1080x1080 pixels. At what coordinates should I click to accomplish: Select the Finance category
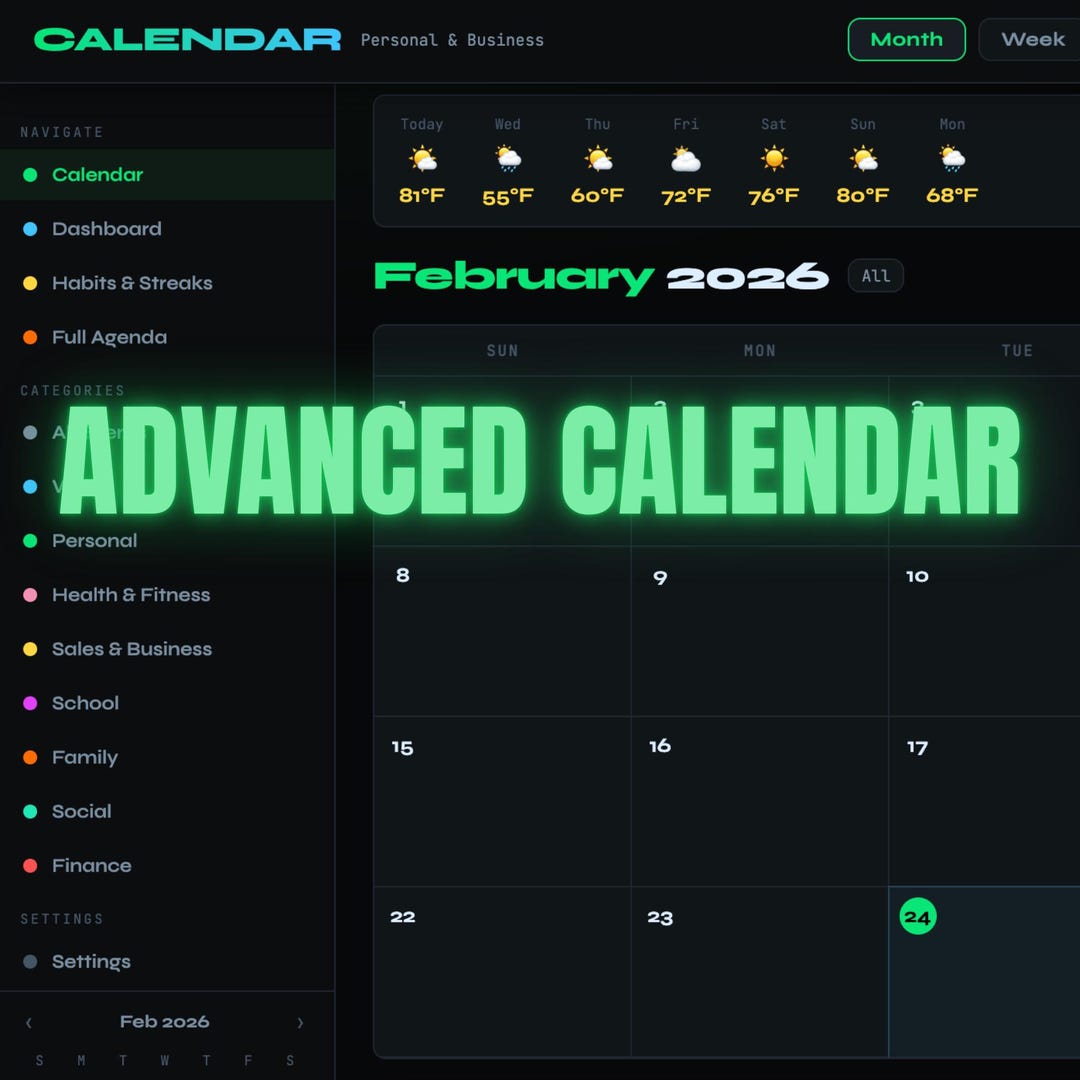[x=167, y=866]
